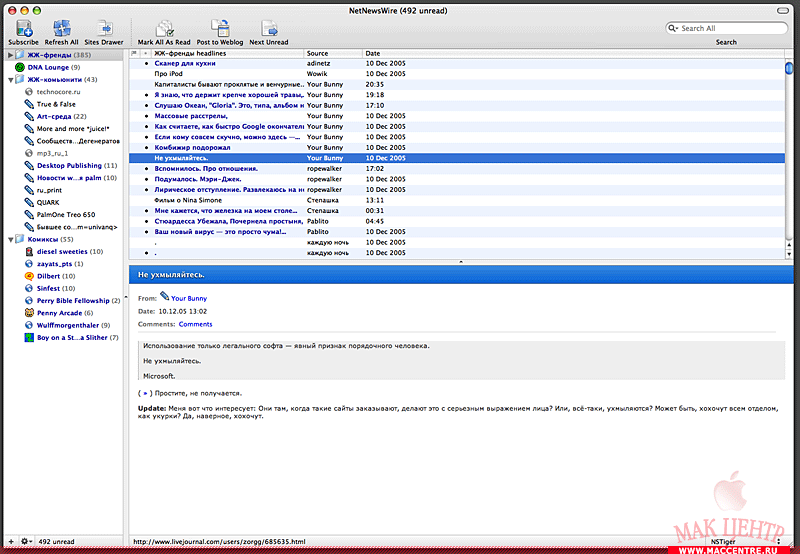Select headline Ваш новый вирус
The image size is (800, 554).
click(220, 232)
